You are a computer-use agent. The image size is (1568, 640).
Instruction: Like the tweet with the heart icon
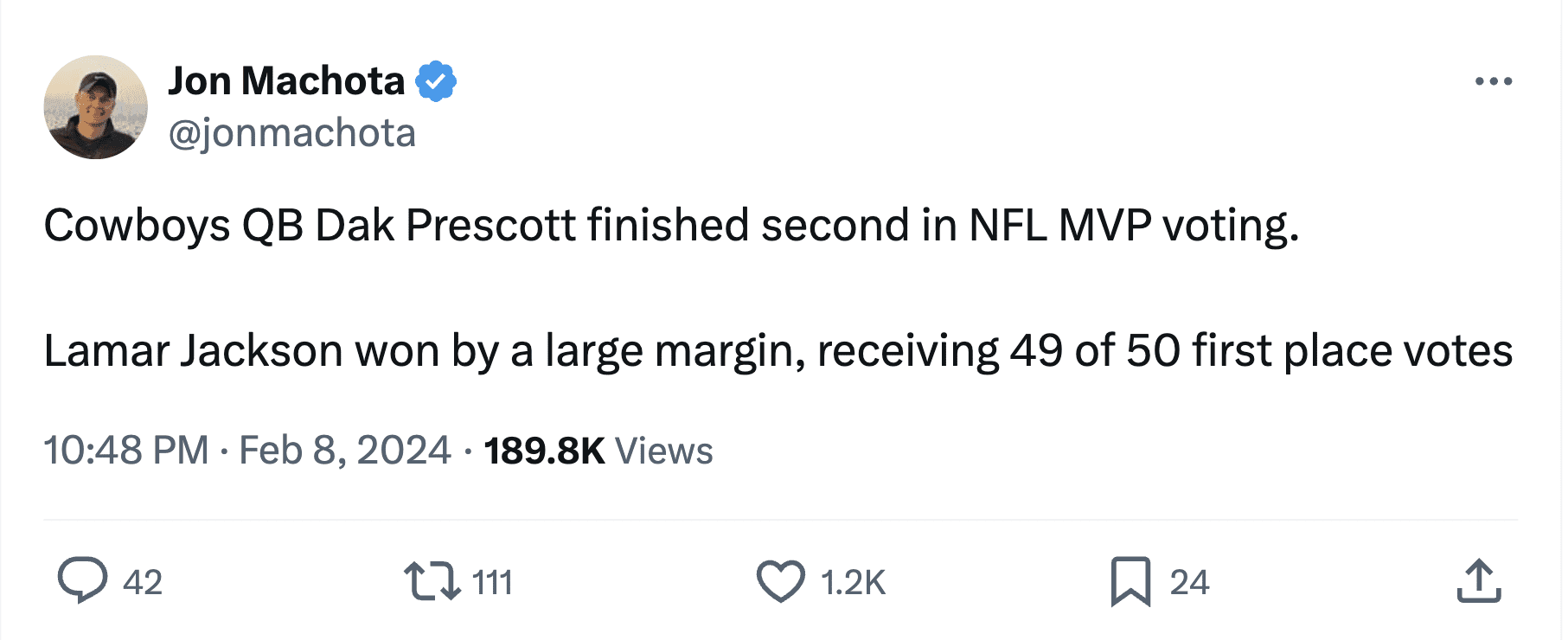[780, 581]
